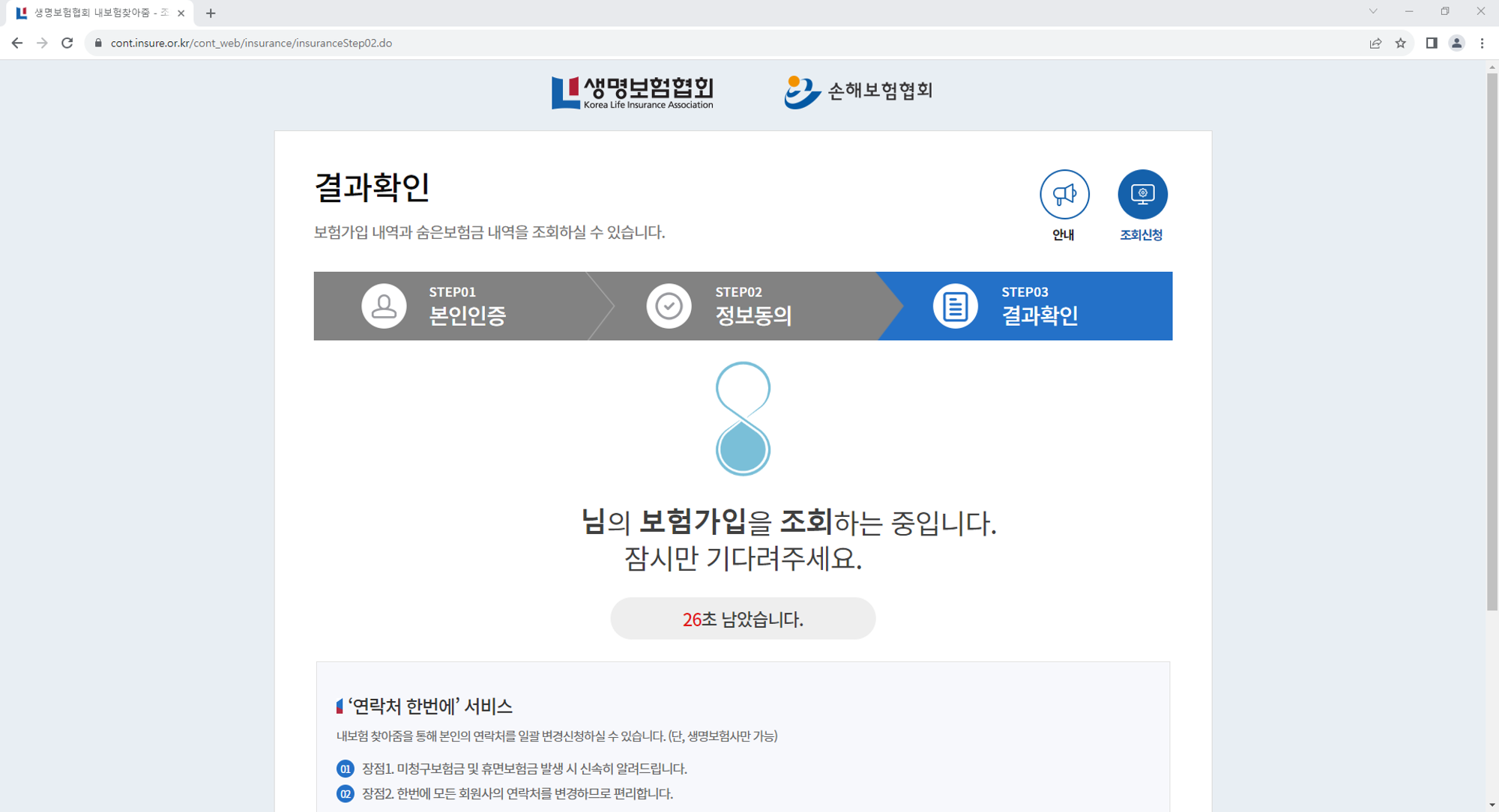Screen dimensions: 1499x812
Task: Click the 안내 megaphone icon
Action: 1064,194
